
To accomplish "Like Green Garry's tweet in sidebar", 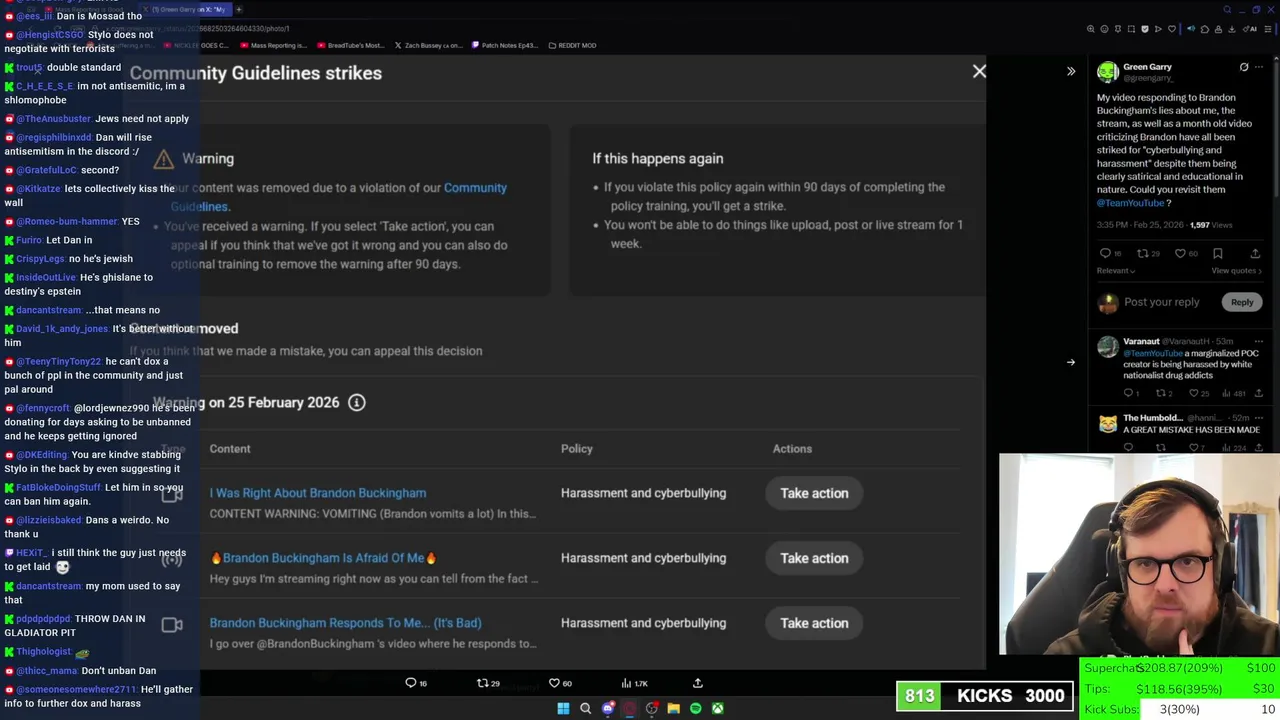I will click(x=1181, y=254).
